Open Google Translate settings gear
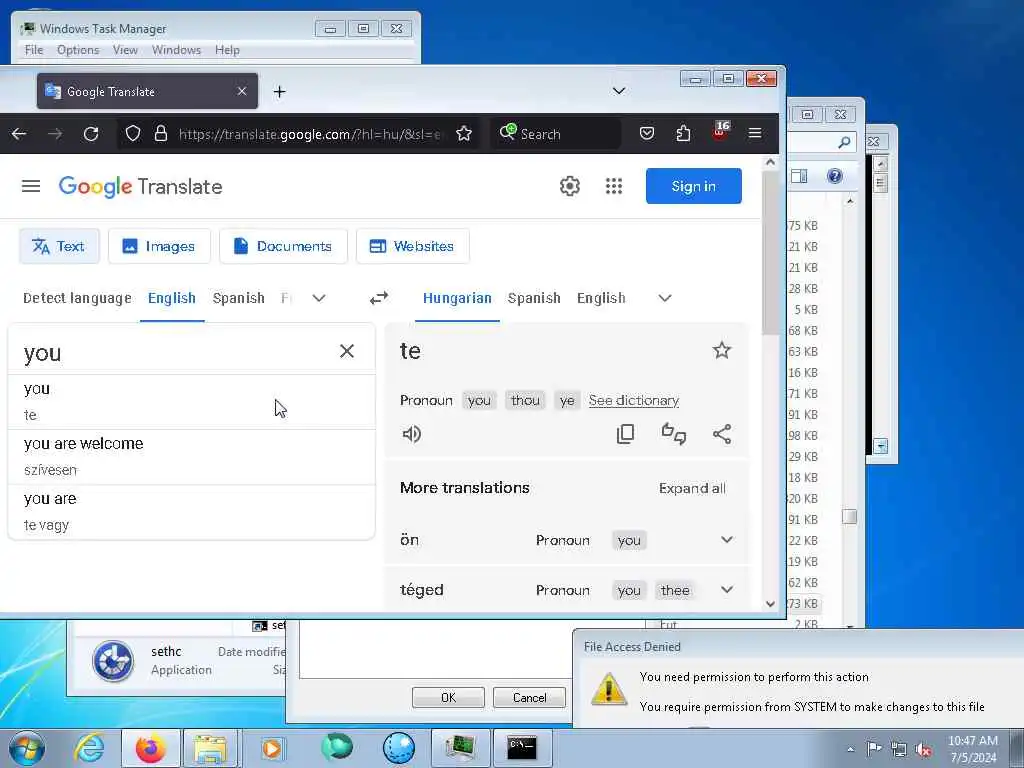This screenshot has height=768, width=1024. [569, 186]
